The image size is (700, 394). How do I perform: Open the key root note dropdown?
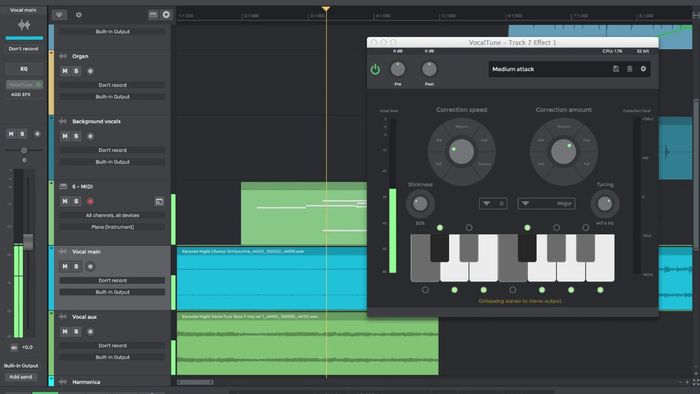tap(493, 204)
